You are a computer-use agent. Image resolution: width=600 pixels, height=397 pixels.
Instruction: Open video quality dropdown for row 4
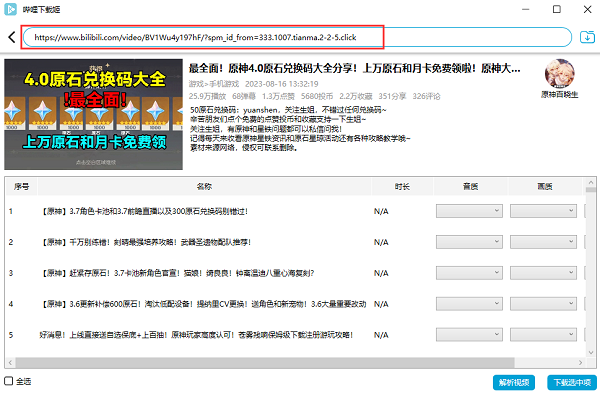(x=543, y=304)
